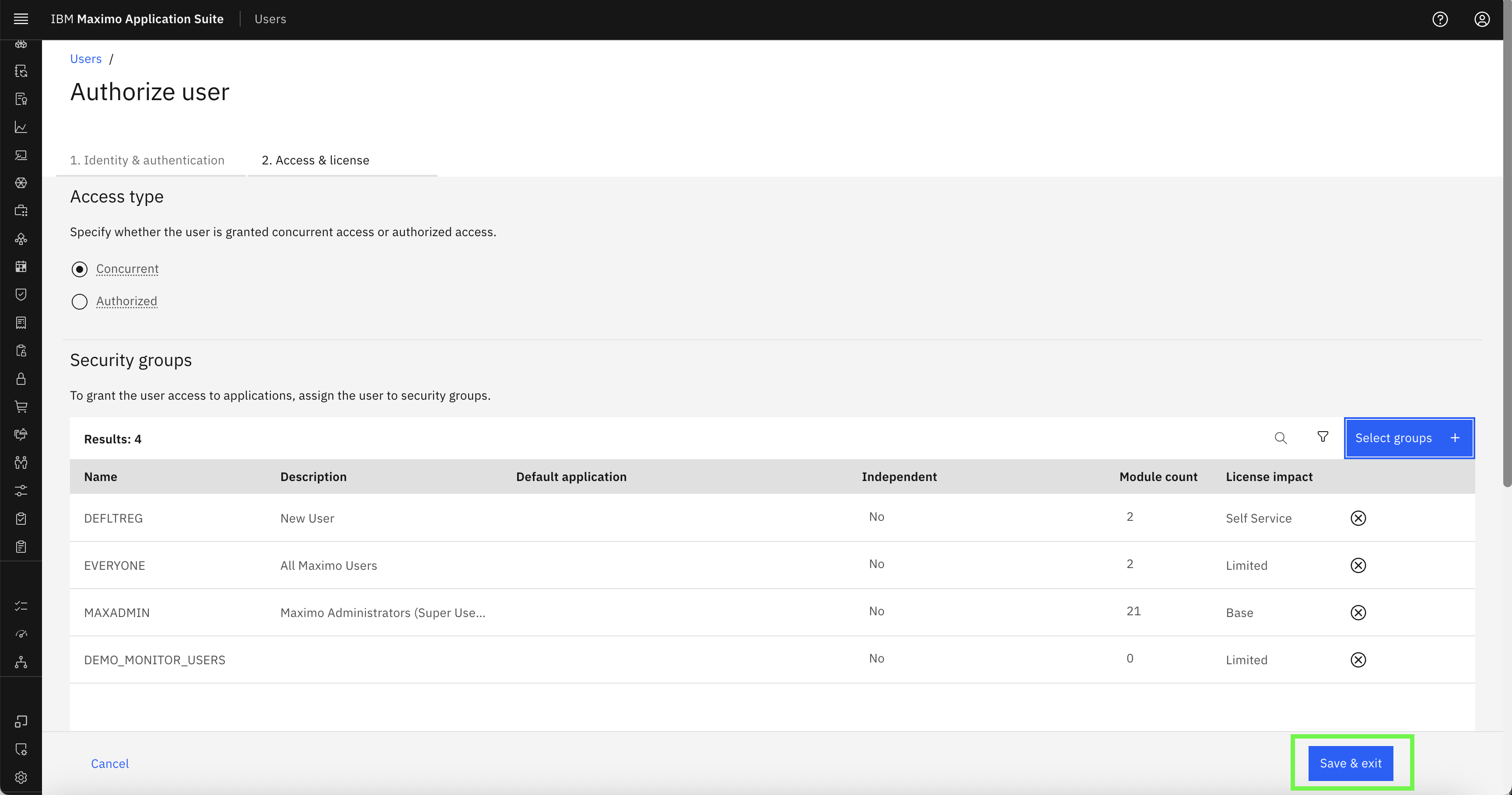Viewport: 1512px width, 795px height.
Task: Click the overlapping squares sidebar icon
Action: point(21,721)
